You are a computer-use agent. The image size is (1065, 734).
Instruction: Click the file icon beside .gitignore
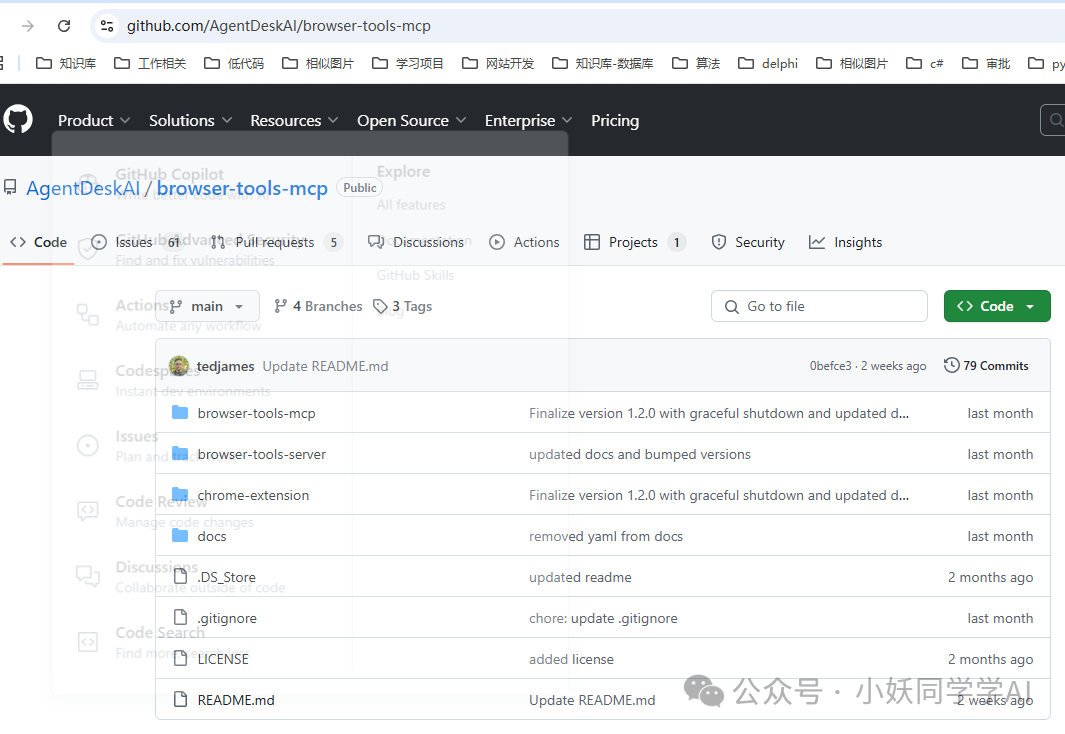pos(180,617)
